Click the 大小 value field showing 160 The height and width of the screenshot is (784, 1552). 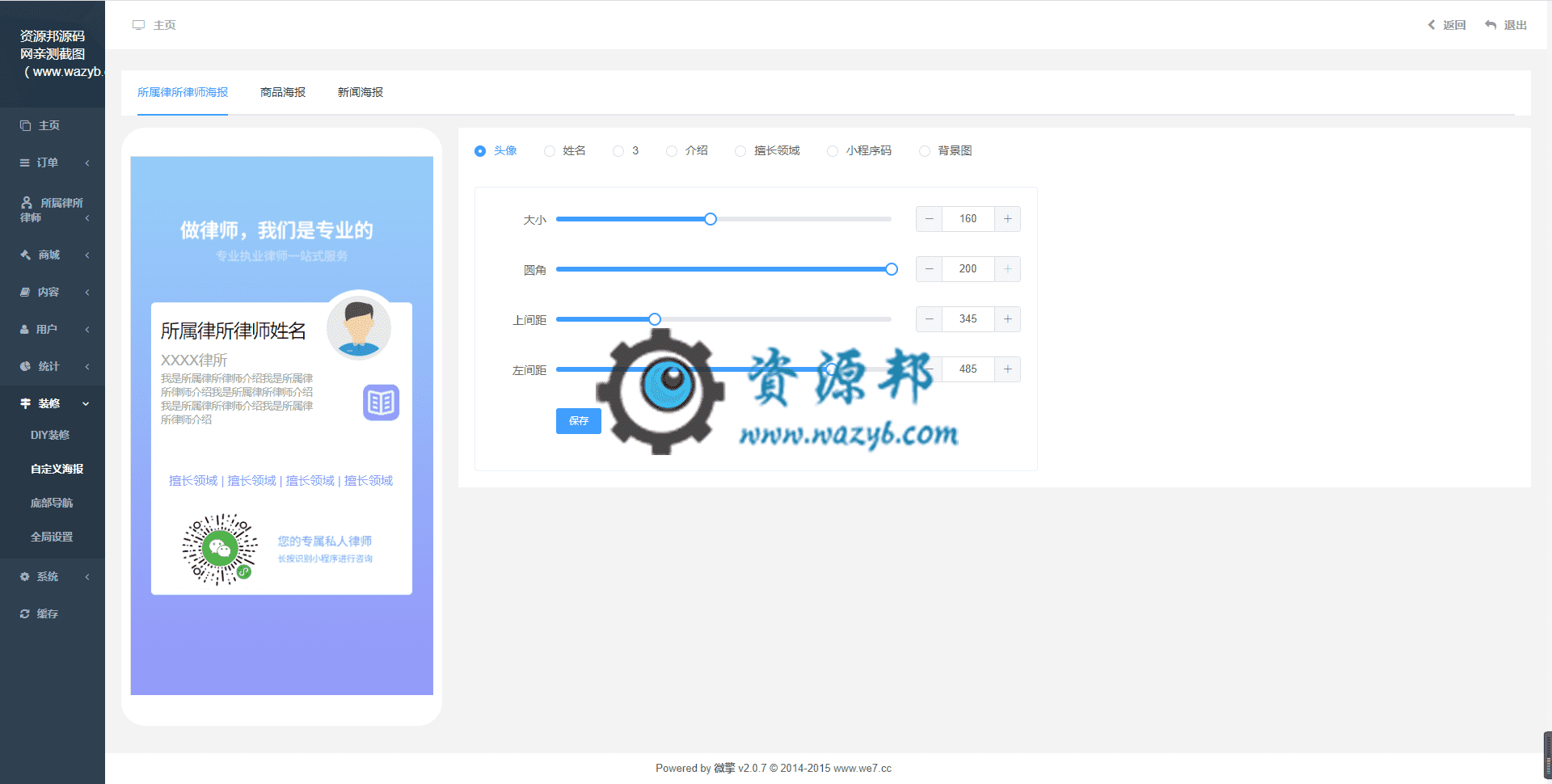click(968, 219)
